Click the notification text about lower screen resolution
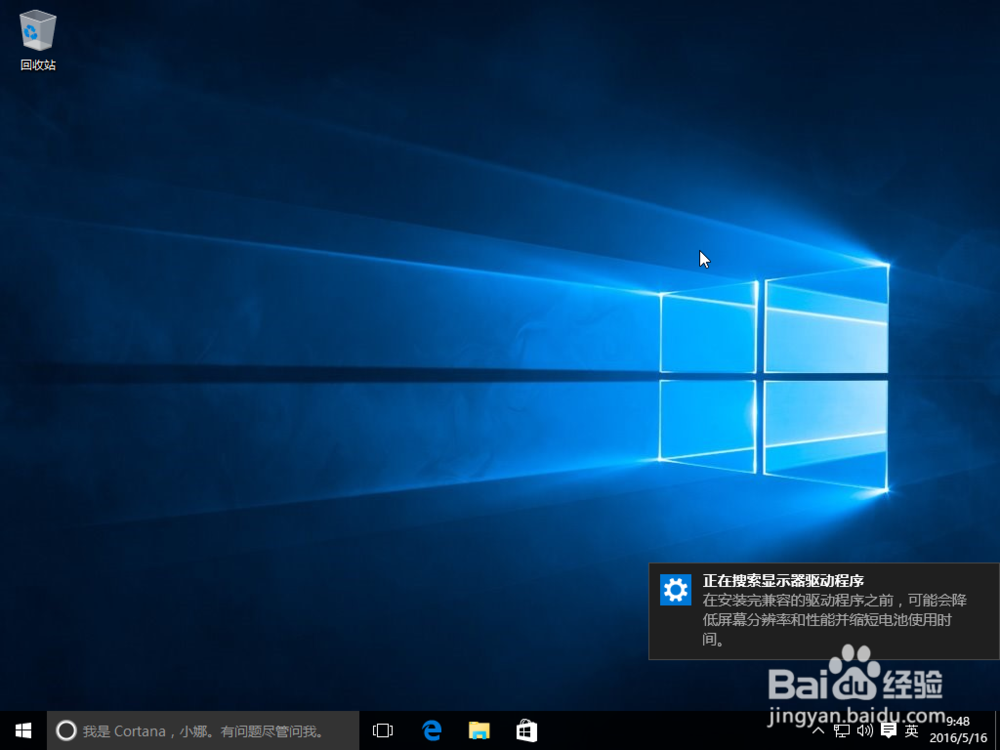The image size is (1000, 750). click(834, 619)
